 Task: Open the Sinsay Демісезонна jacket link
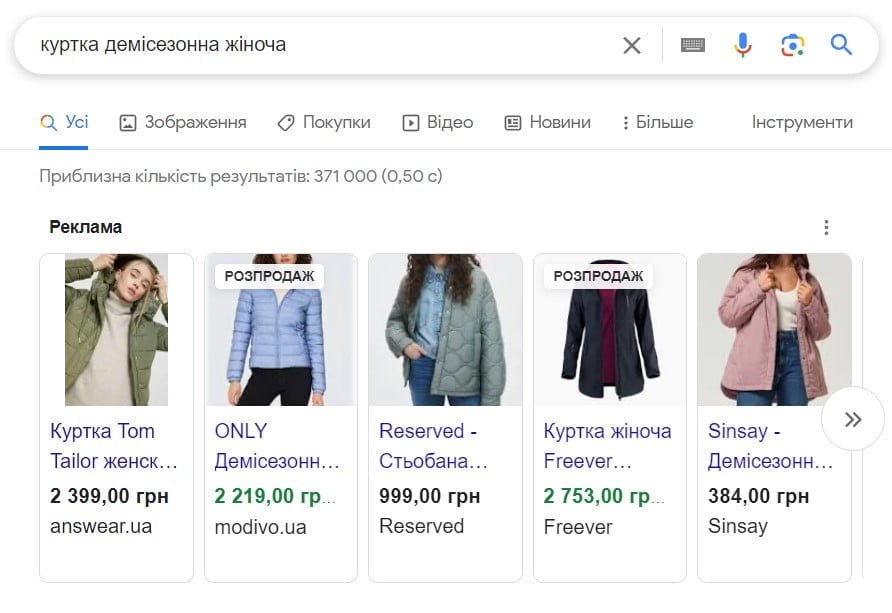tap(770, 446)
